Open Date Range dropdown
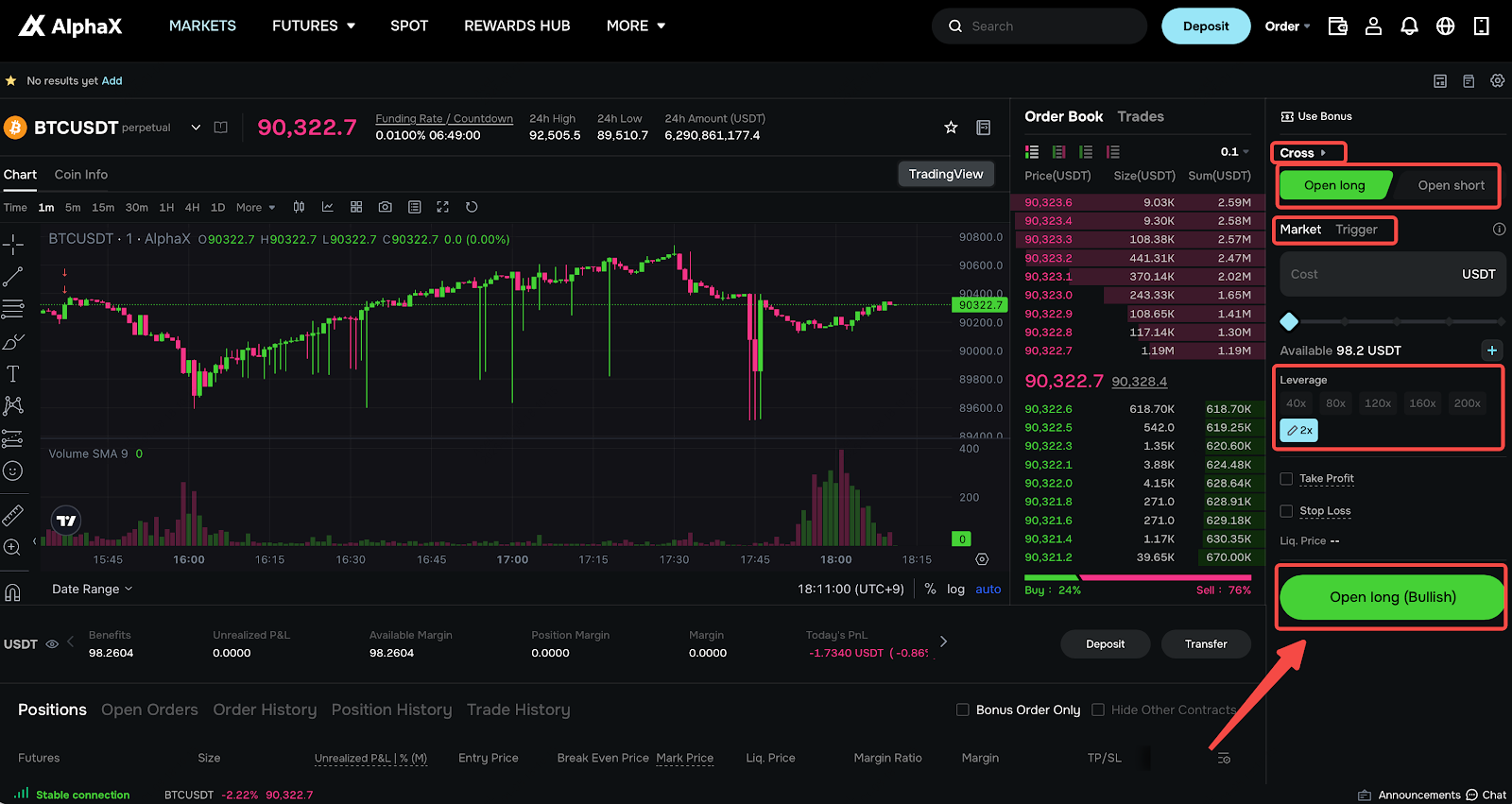Image resolution: width=1512 pixels, height=804 pixels. [x=92, y=589]
